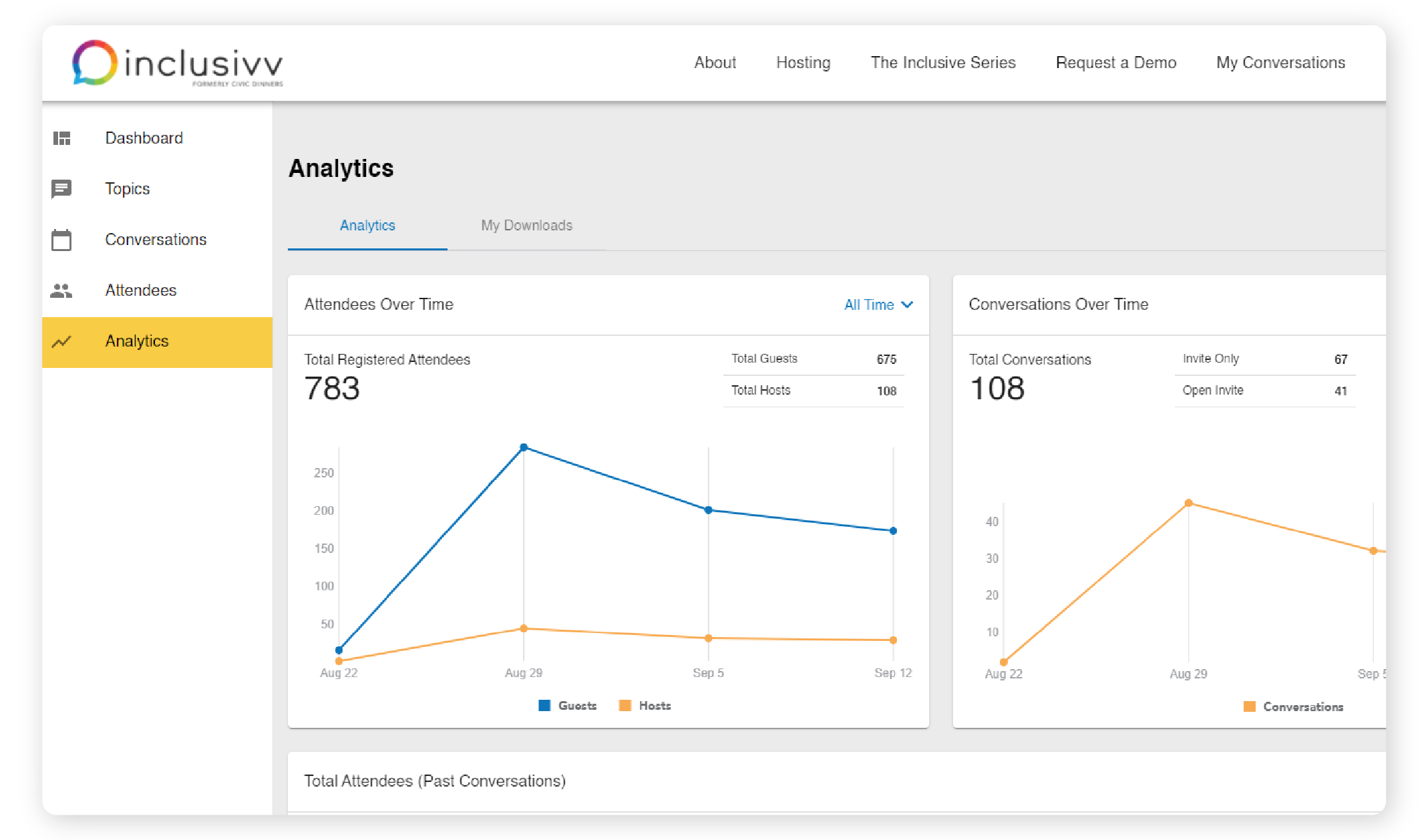Click the Guests Sep 12 data point
This screenshot has height=840, width=1428.
893,531
